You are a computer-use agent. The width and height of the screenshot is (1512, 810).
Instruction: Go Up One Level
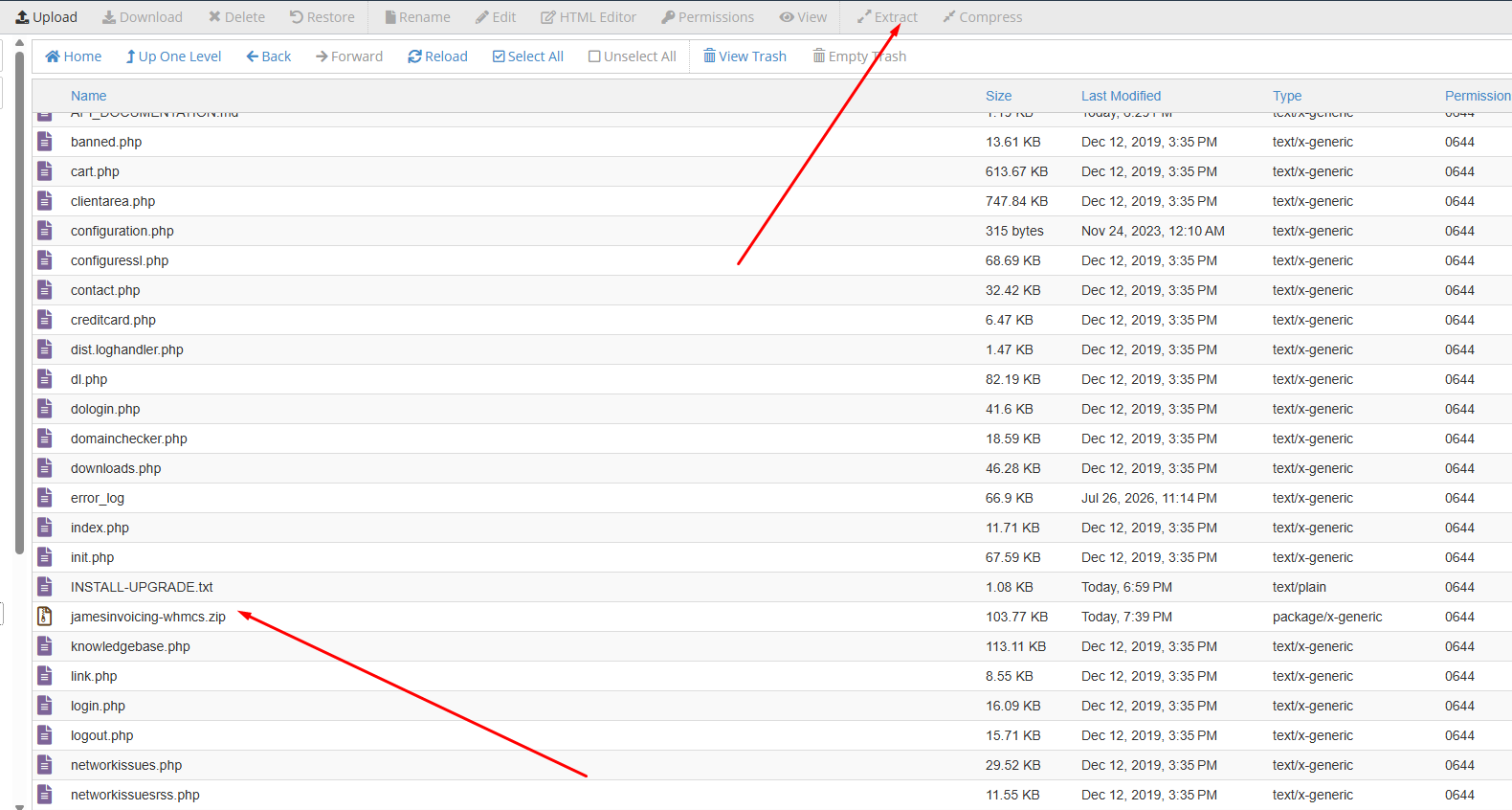point(173,56)
